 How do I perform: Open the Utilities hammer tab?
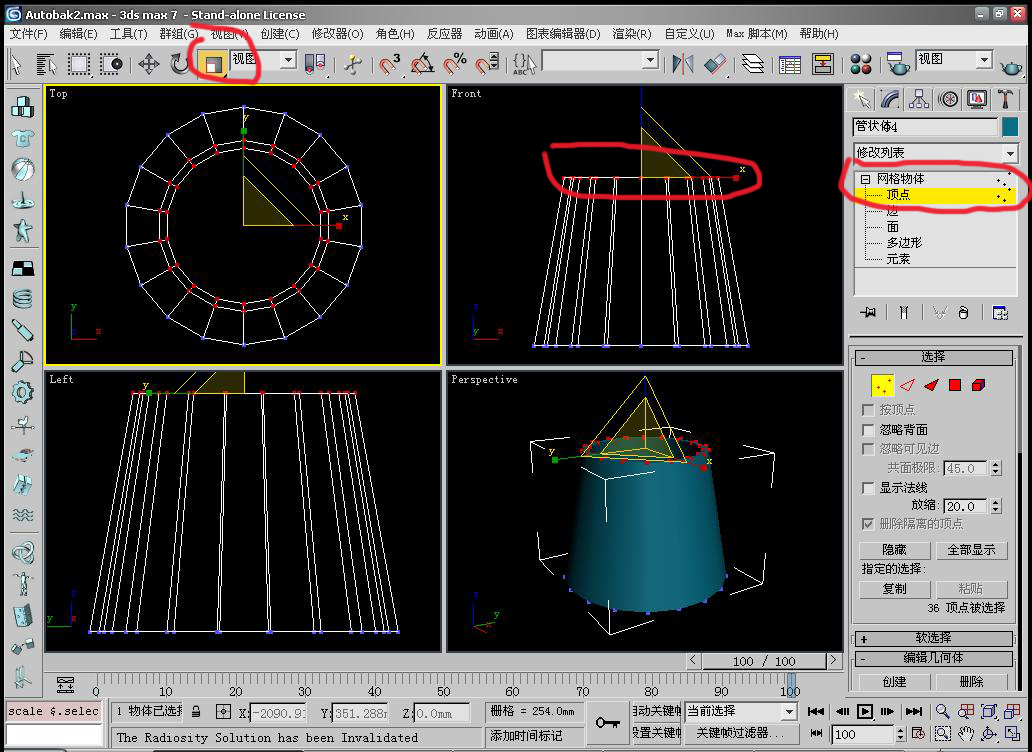click(1005, 99)
